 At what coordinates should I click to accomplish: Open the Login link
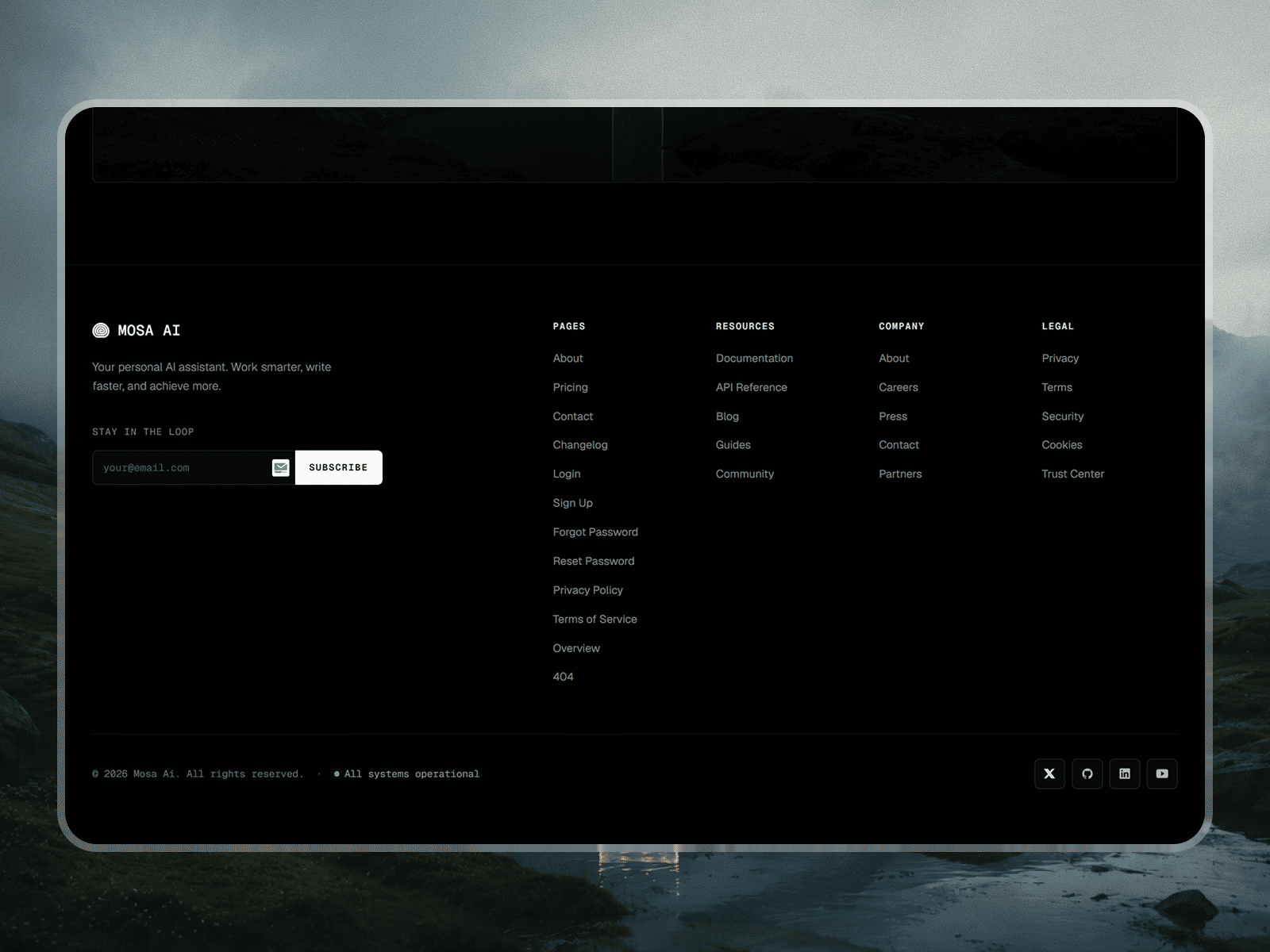567,474
